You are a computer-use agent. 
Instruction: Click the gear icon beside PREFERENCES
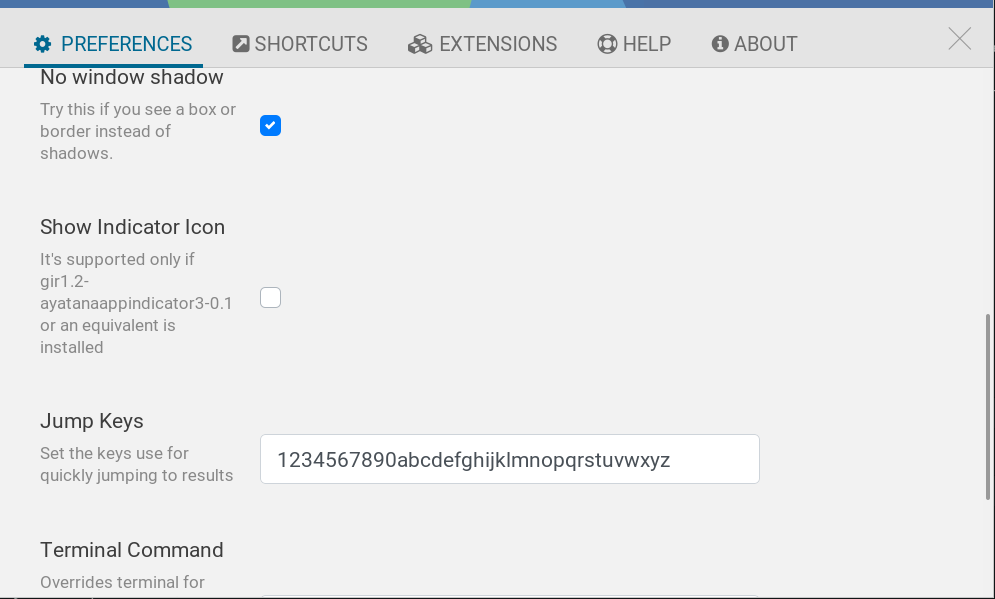click(x=41, y=44)
